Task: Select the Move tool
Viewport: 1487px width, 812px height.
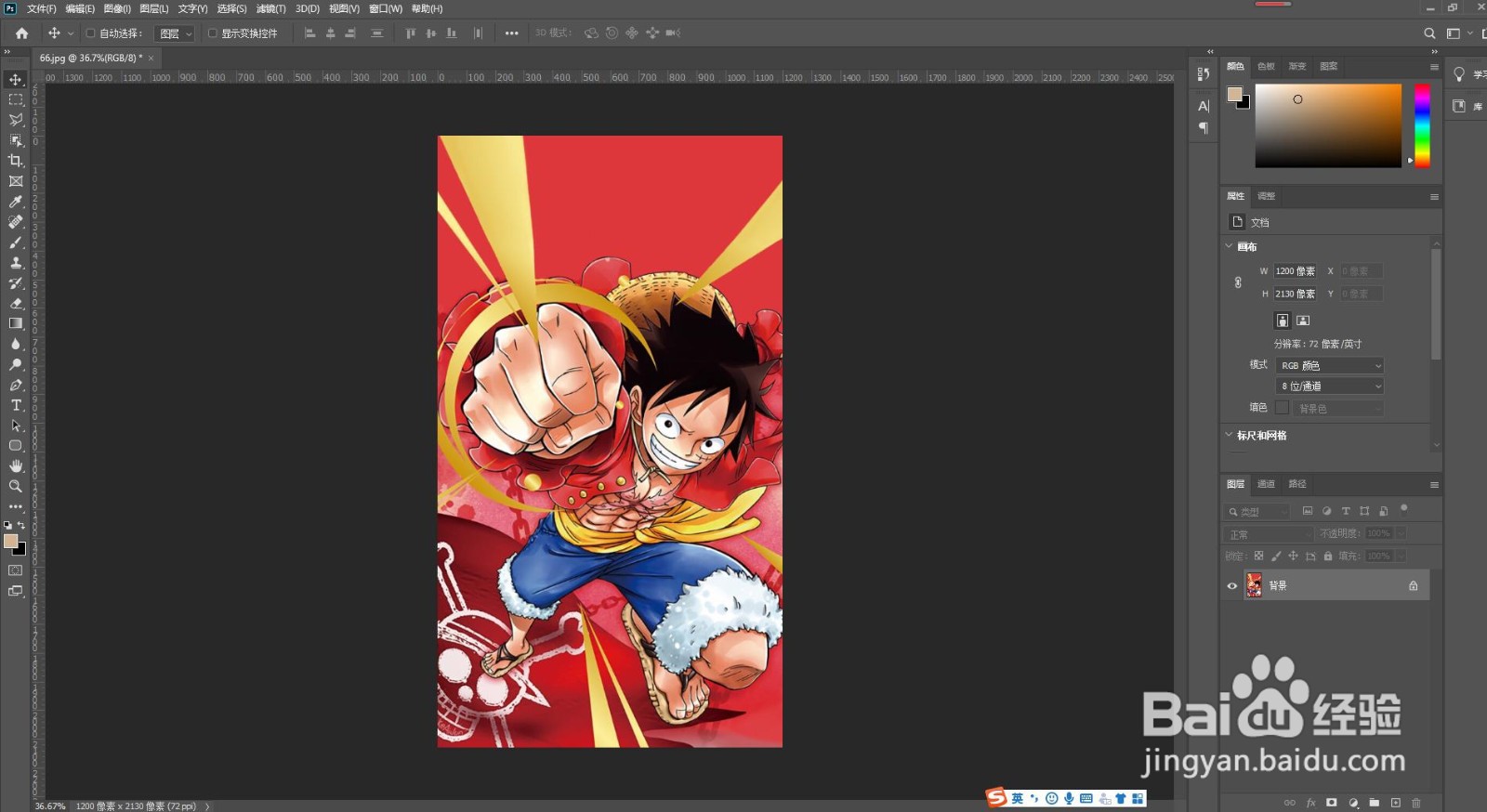Action: [16, 80]
